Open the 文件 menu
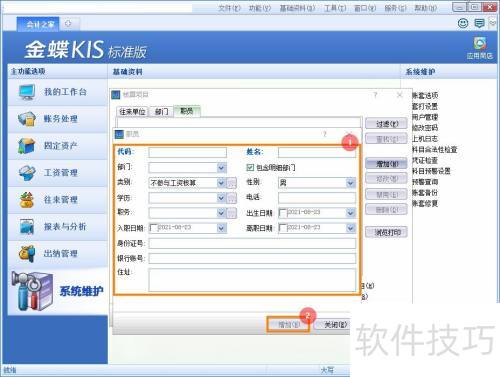 (229, 8)
